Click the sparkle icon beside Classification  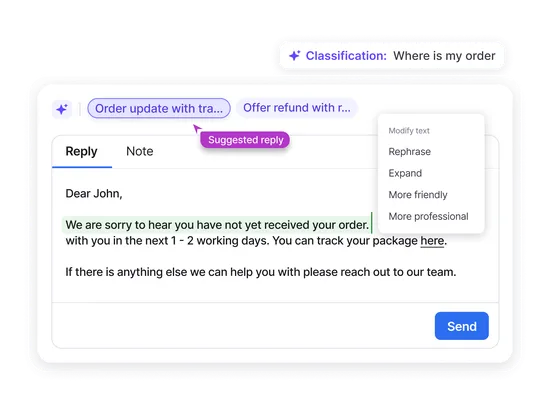point(295,55)
